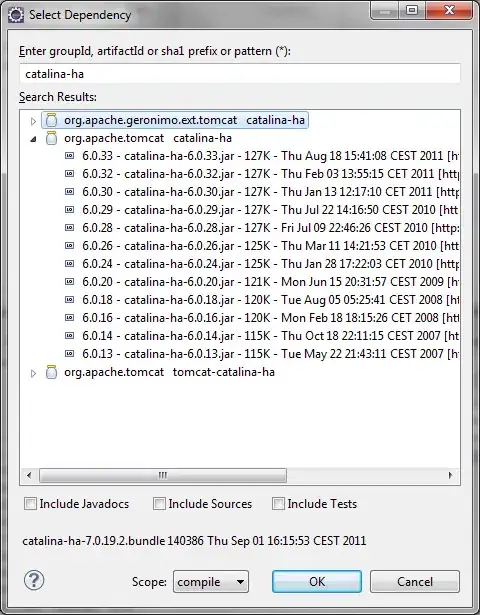Maximize the Select Dependency dialog window
480x615 pixels.
pyautogui.click(x=412, y=11)
